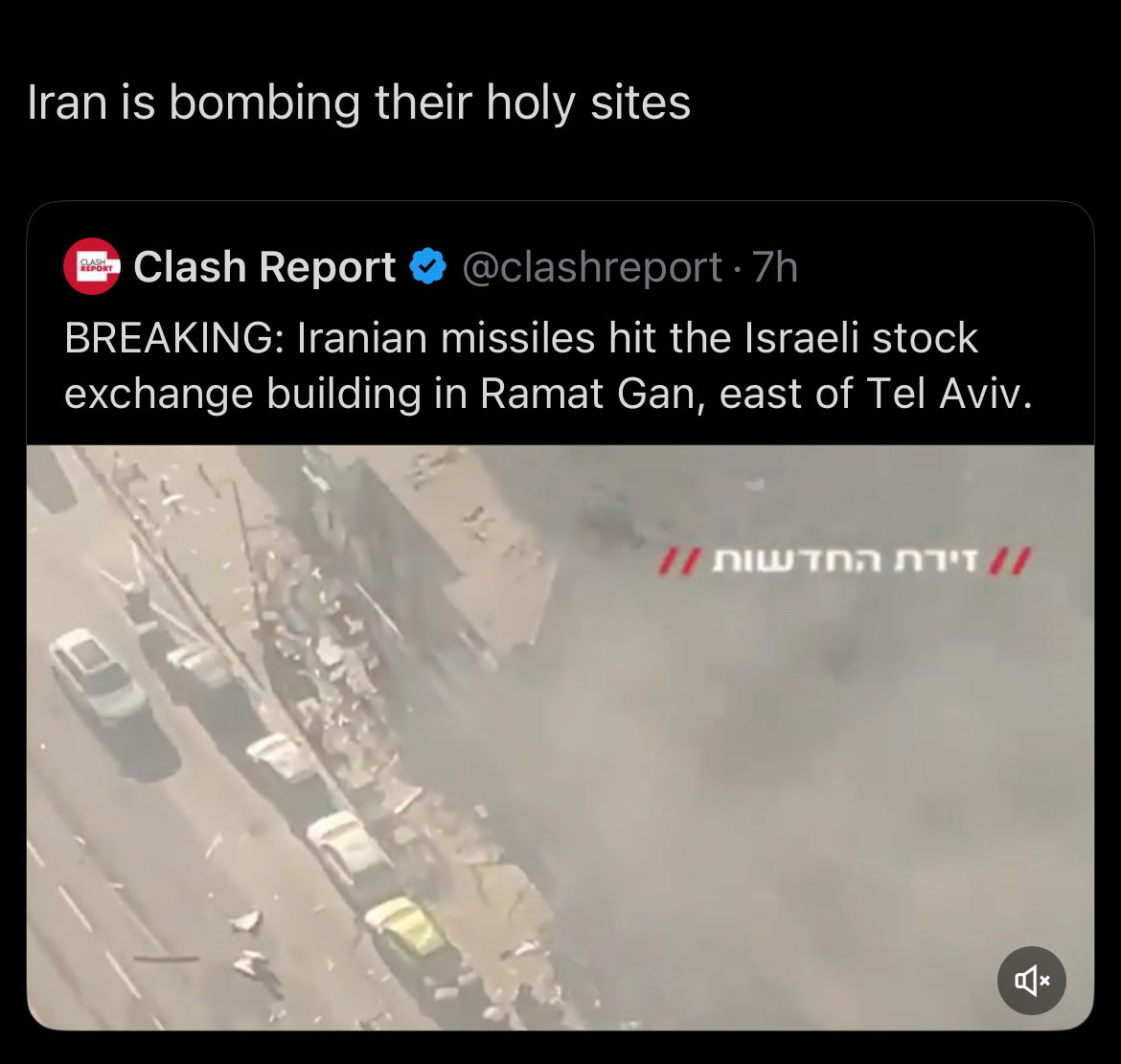Open the Clash Report display name
The image size is (1121, 1064).
click(264, 266)
